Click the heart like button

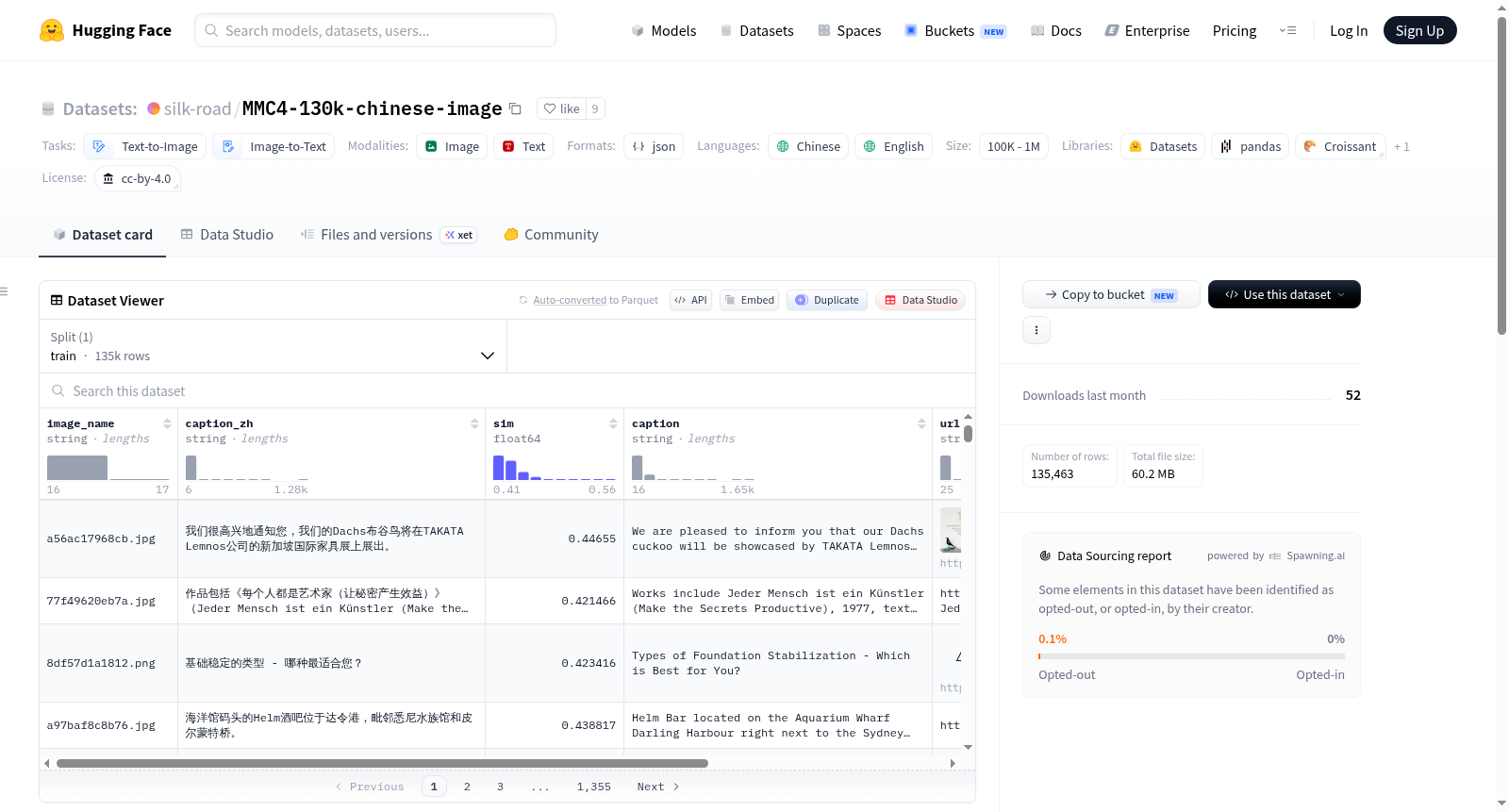click(x=561, y=108)
